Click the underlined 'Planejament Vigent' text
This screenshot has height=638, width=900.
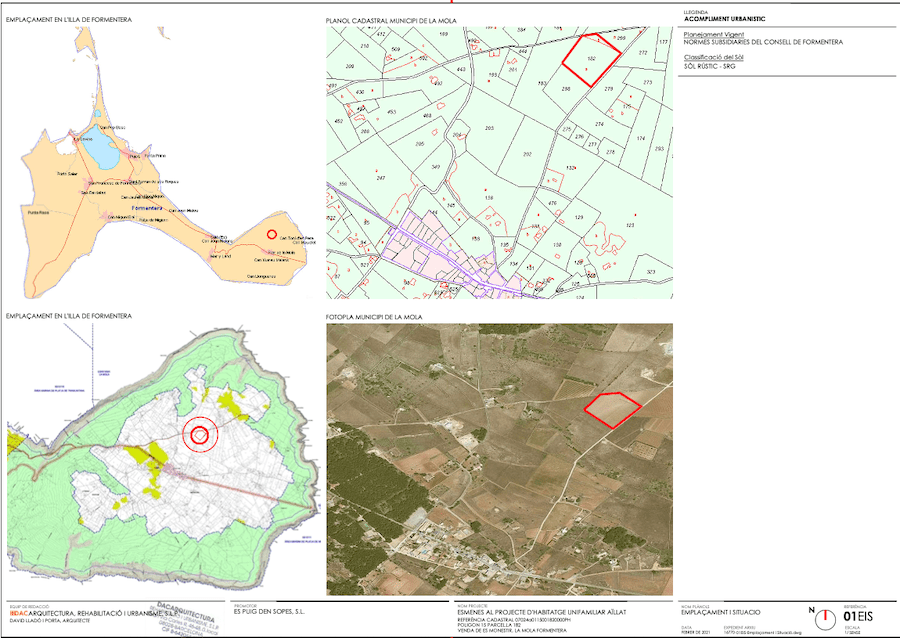714,34
